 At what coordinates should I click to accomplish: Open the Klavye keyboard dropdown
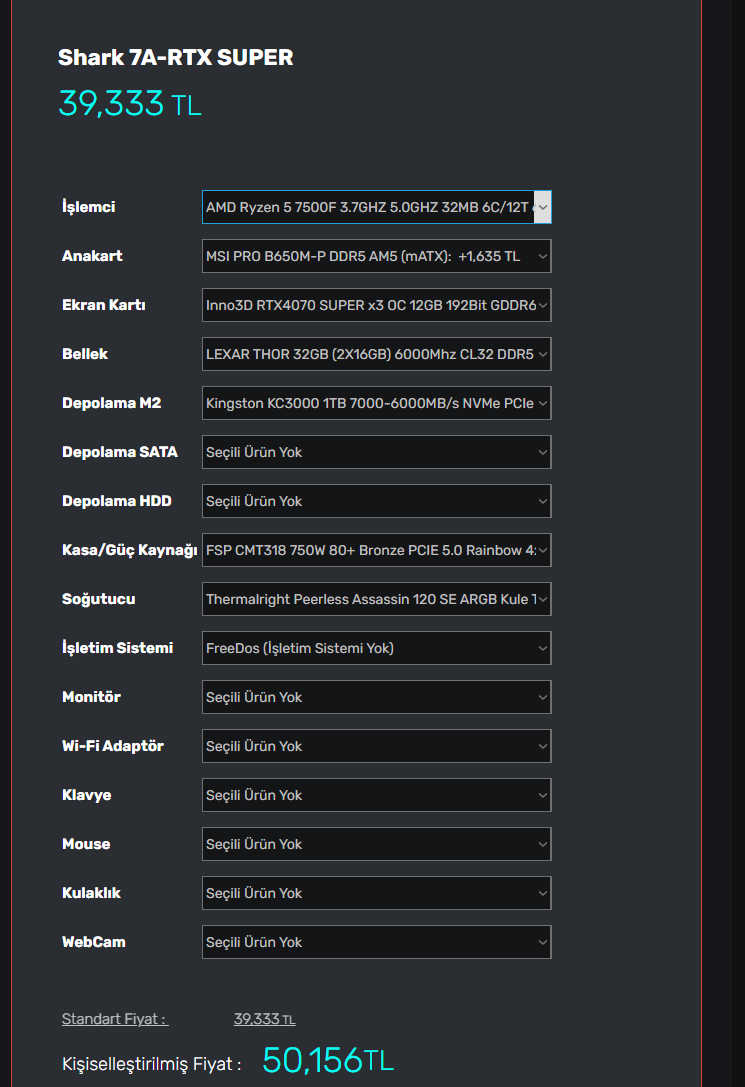pyautogui.click(x=376, y=795)
